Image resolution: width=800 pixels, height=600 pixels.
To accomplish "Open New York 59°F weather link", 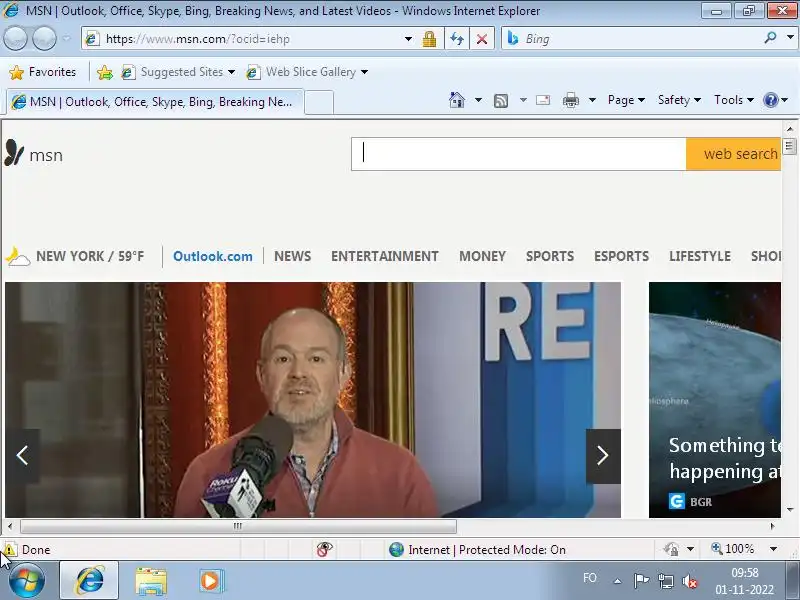I will coord(75,256).
